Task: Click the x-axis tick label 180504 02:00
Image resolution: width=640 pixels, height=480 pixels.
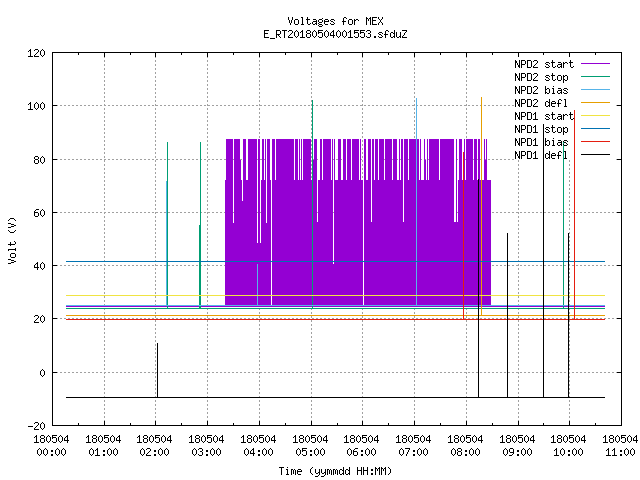Action: 154,446
